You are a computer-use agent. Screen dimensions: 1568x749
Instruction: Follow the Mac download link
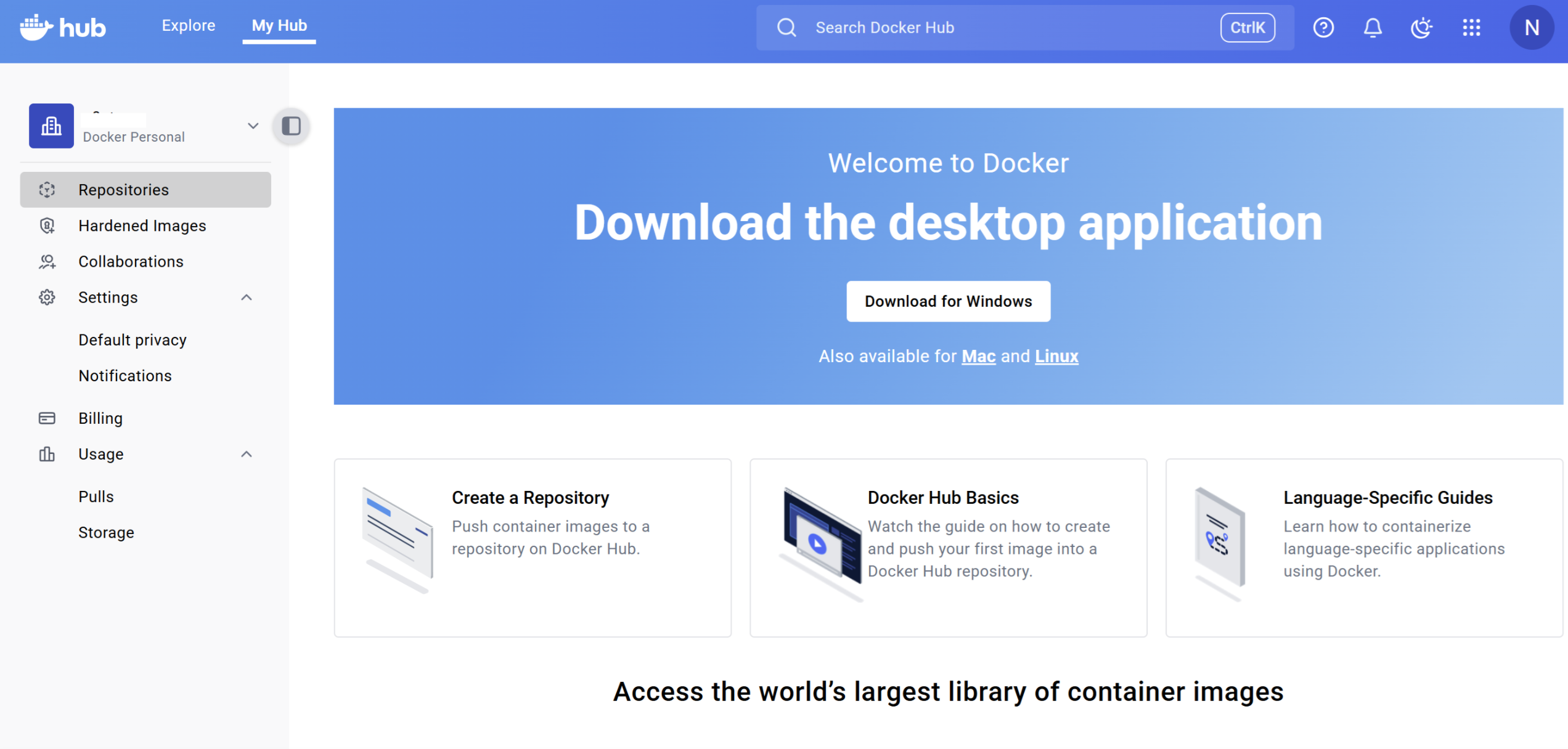pos(978,356)
